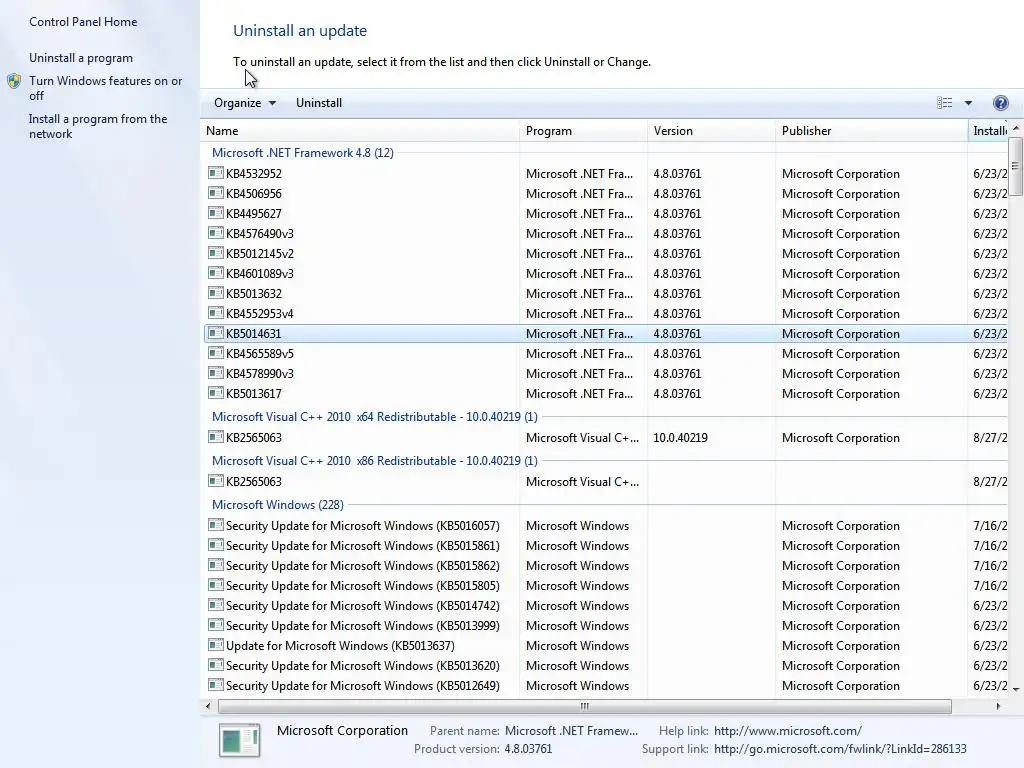
Task: Sort by the Installed On column header
Action: 987,131
